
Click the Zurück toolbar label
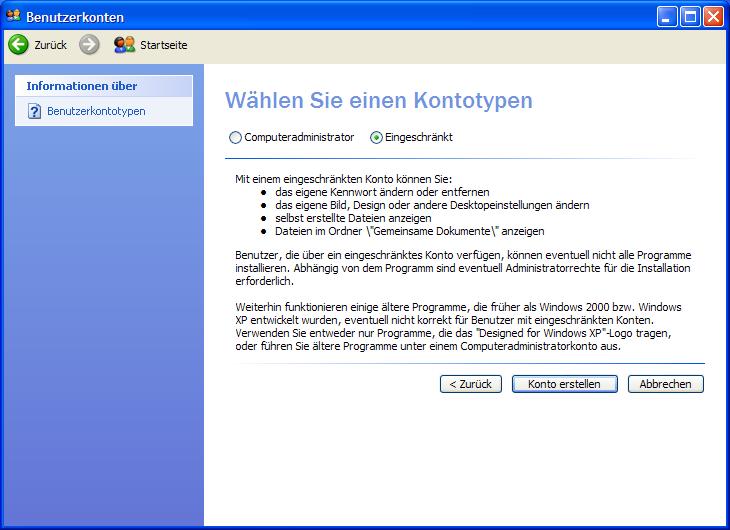pos(51,45)
